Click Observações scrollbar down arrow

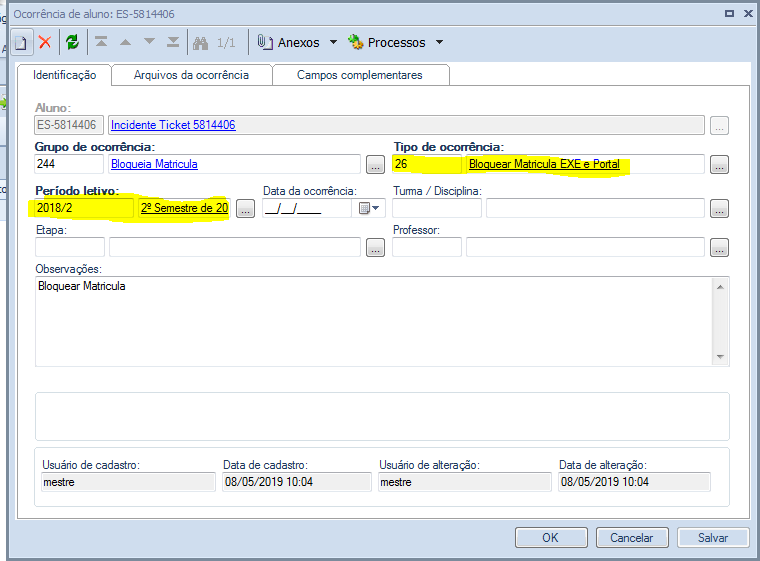point(720,357)
